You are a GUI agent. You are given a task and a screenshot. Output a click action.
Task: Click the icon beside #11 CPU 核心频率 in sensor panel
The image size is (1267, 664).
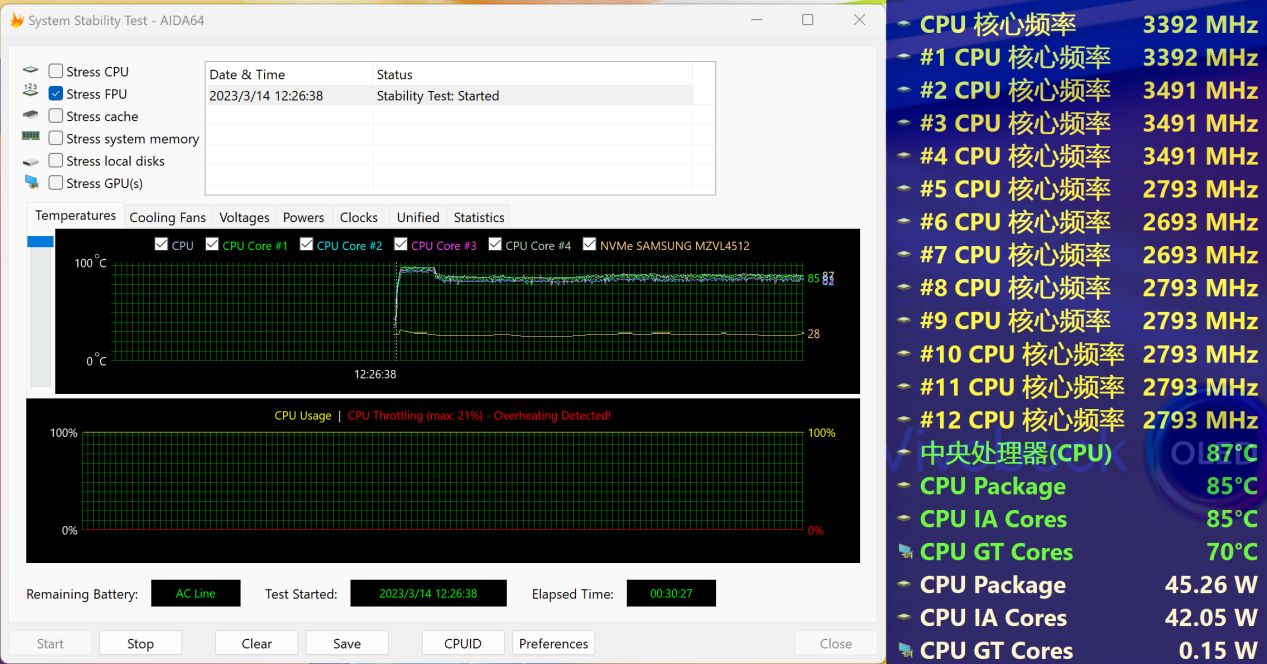pyautogui.click(x=904, y=388)
